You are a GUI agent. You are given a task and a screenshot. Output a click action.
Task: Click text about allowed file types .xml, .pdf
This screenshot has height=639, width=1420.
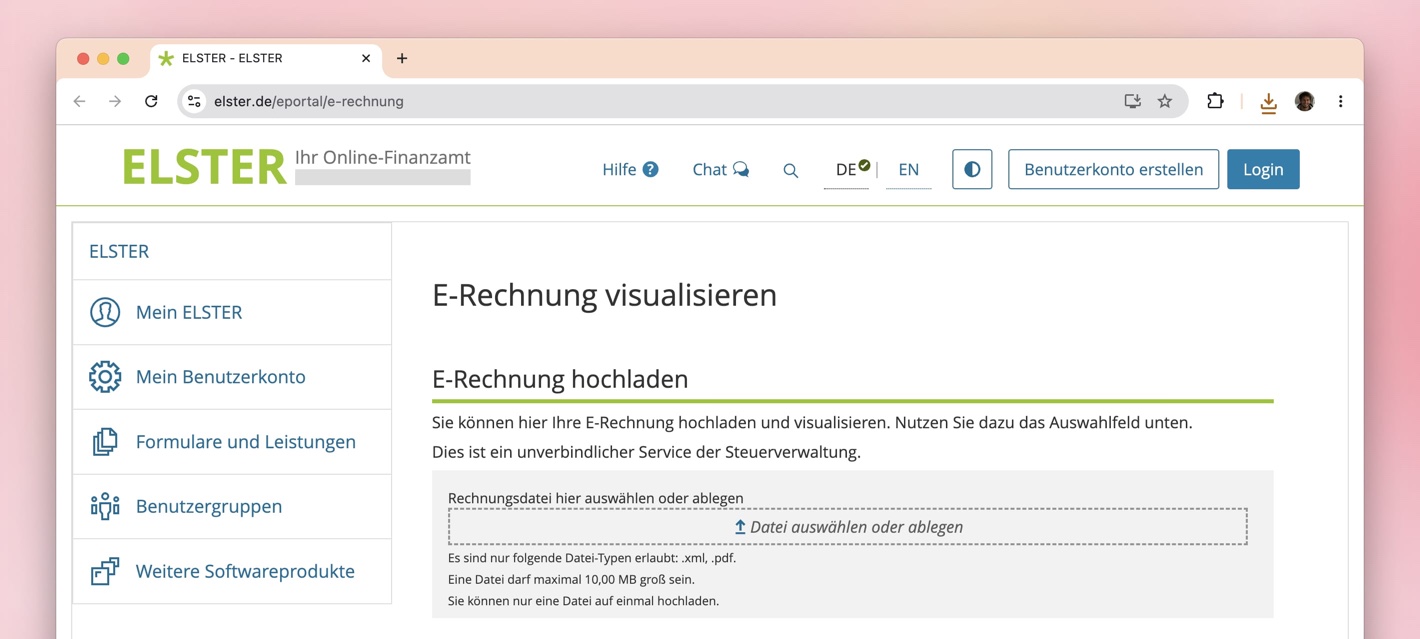coord(592,558)
